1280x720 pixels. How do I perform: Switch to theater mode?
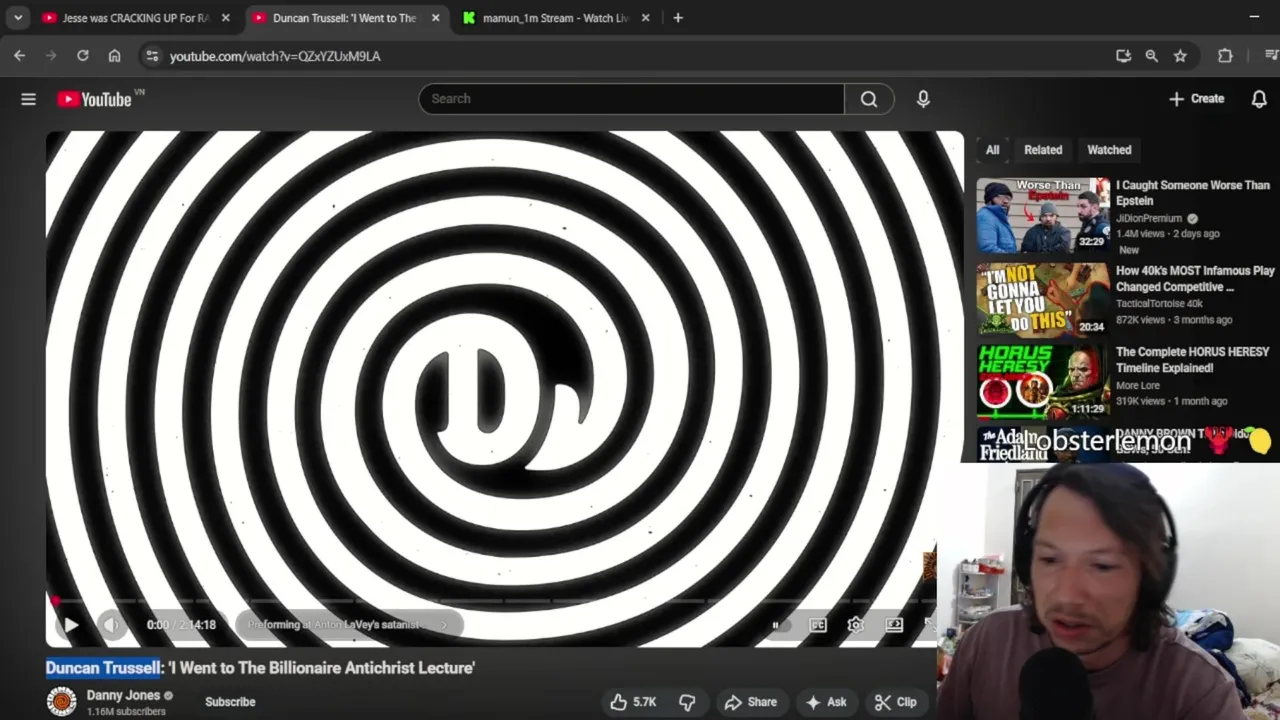click(x=894, y=625)
